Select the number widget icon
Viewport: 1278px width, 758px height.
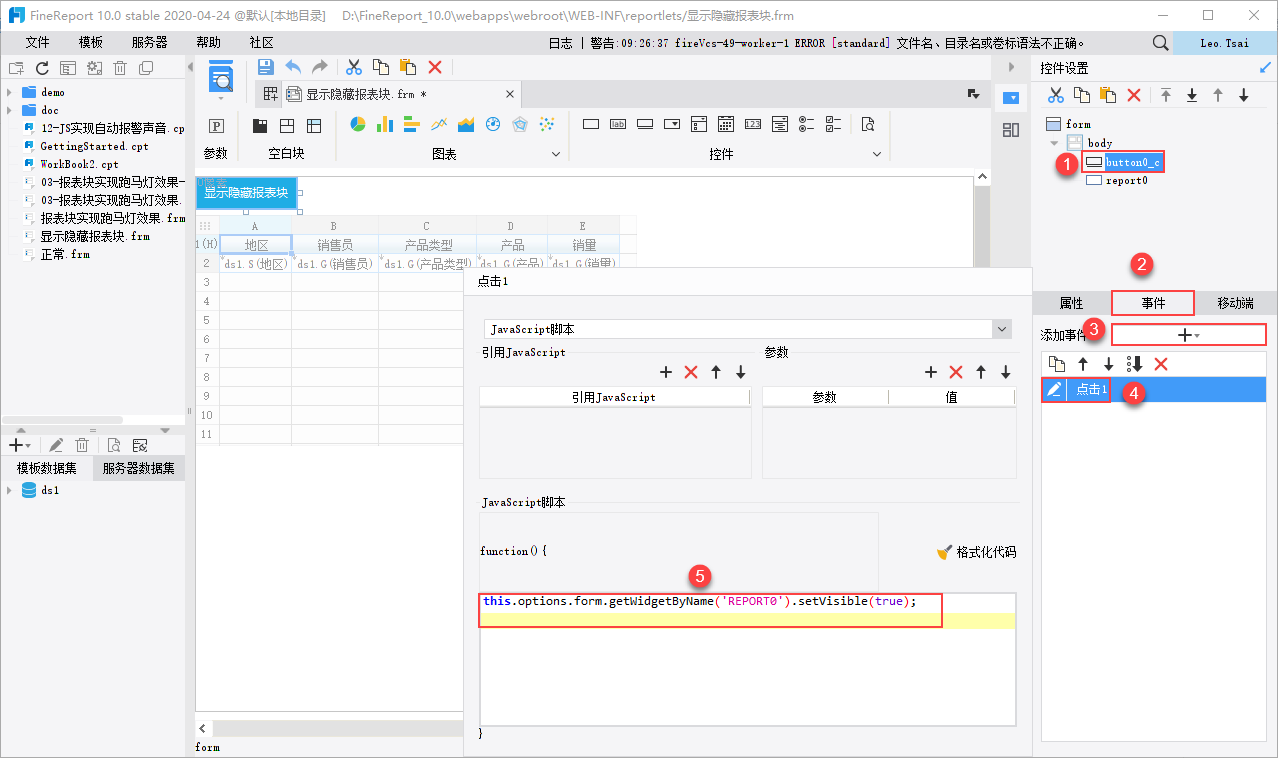point(753,125)
